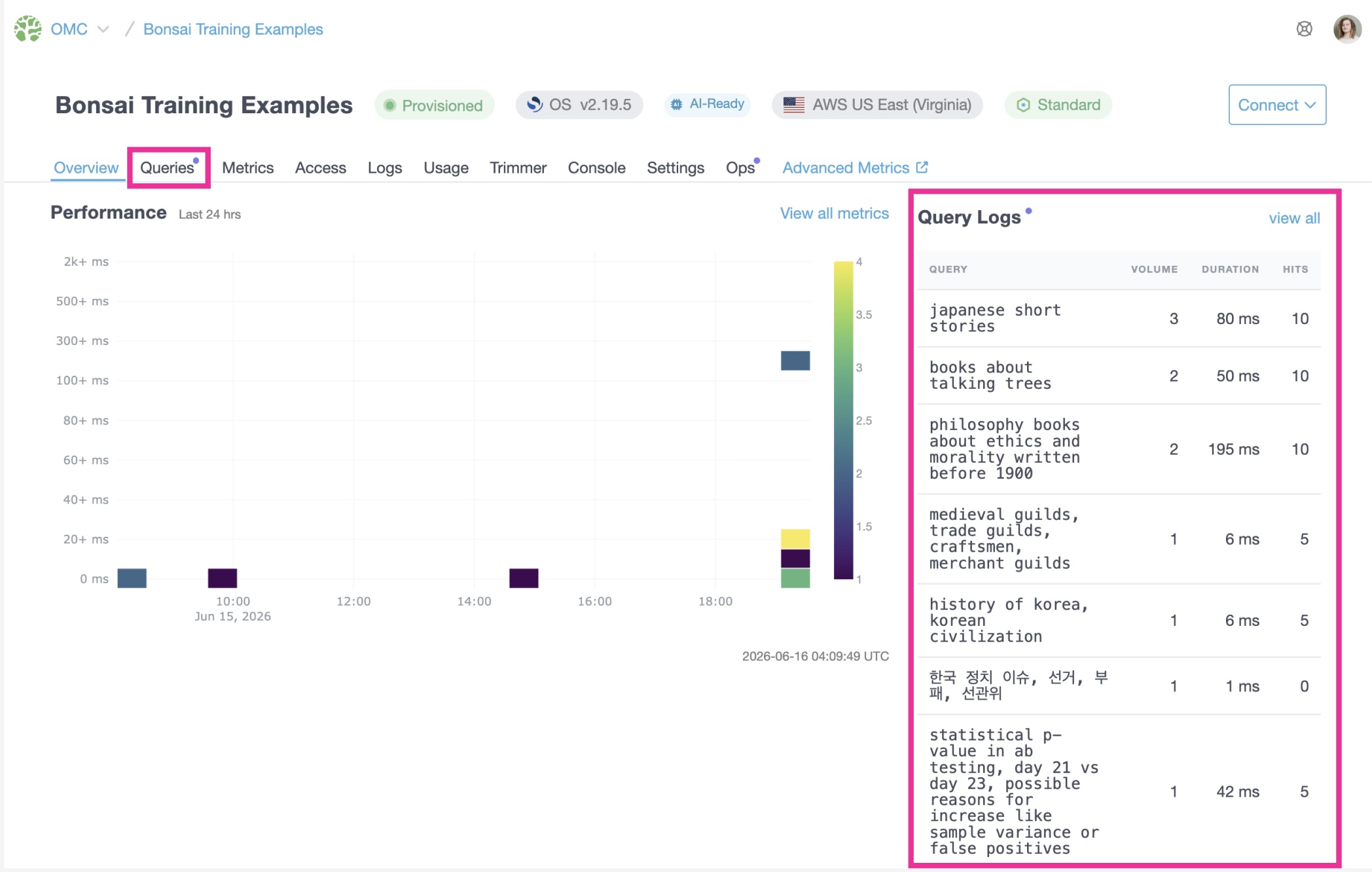Open the Ops tab
Screen dimensions: 1372x872
[740, 168]
